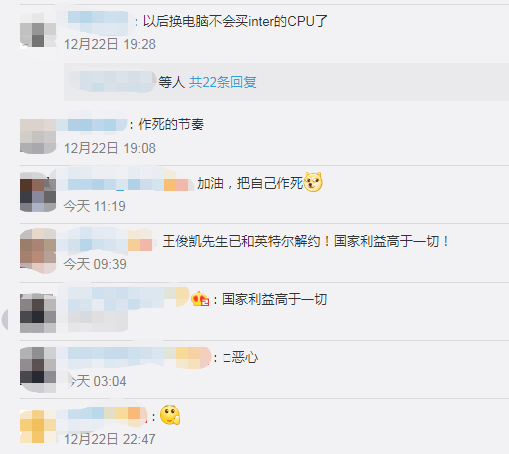Viewport: 509px width, 454px height.
Task: Open avatar of the inter CPU commenter
Action: (x=38, y=31)
